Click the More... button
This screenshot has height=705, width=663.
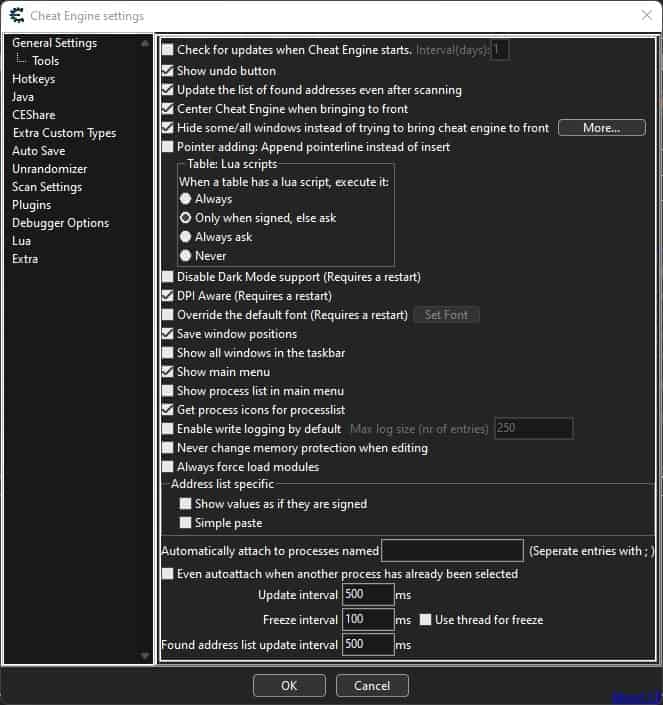(601, 128)
